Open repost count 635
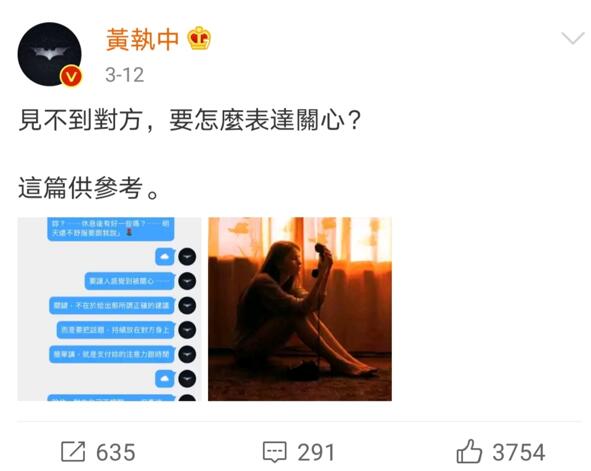 click(x=115, y=452)
